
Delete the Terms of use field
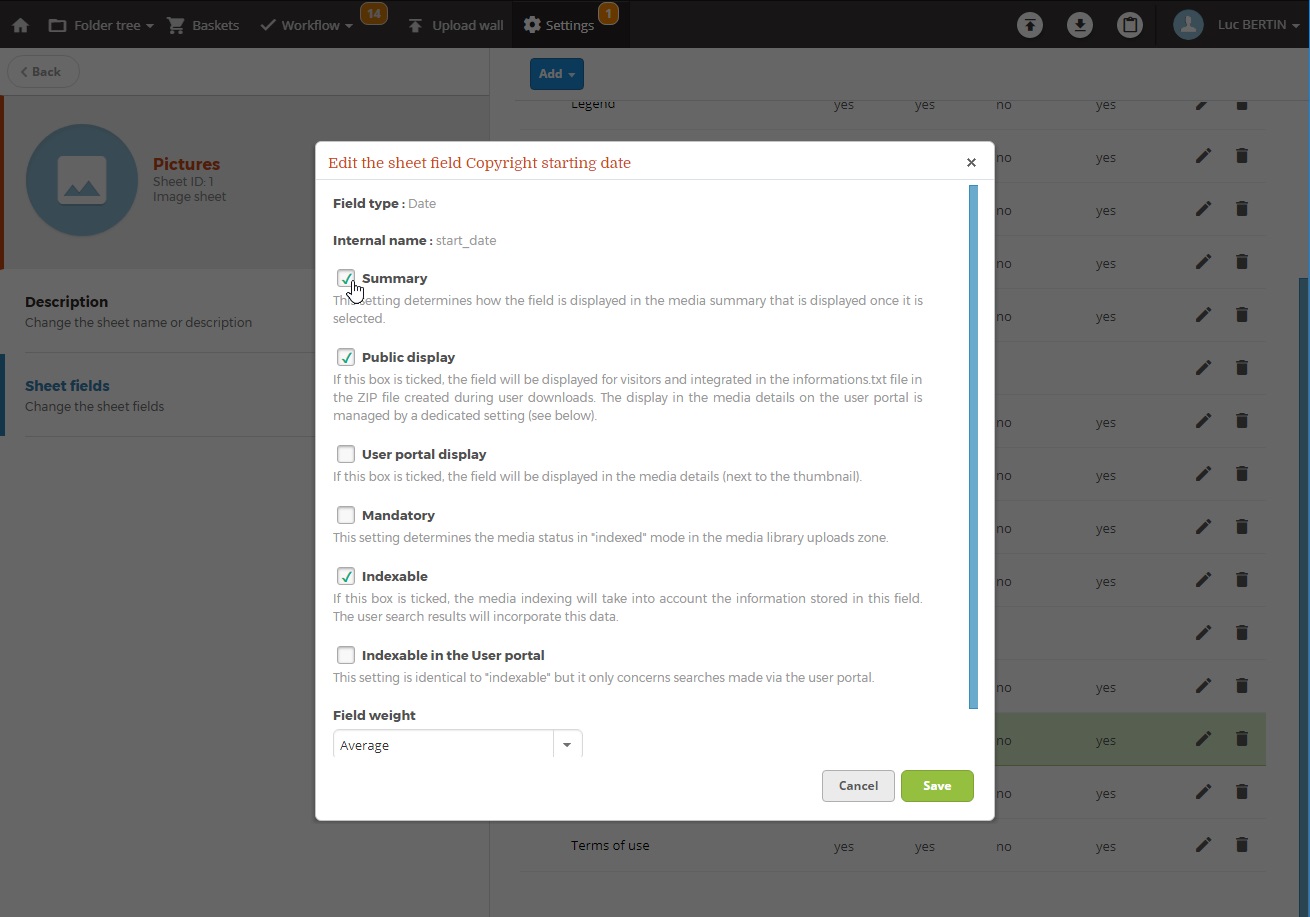tap(1242, 844)
